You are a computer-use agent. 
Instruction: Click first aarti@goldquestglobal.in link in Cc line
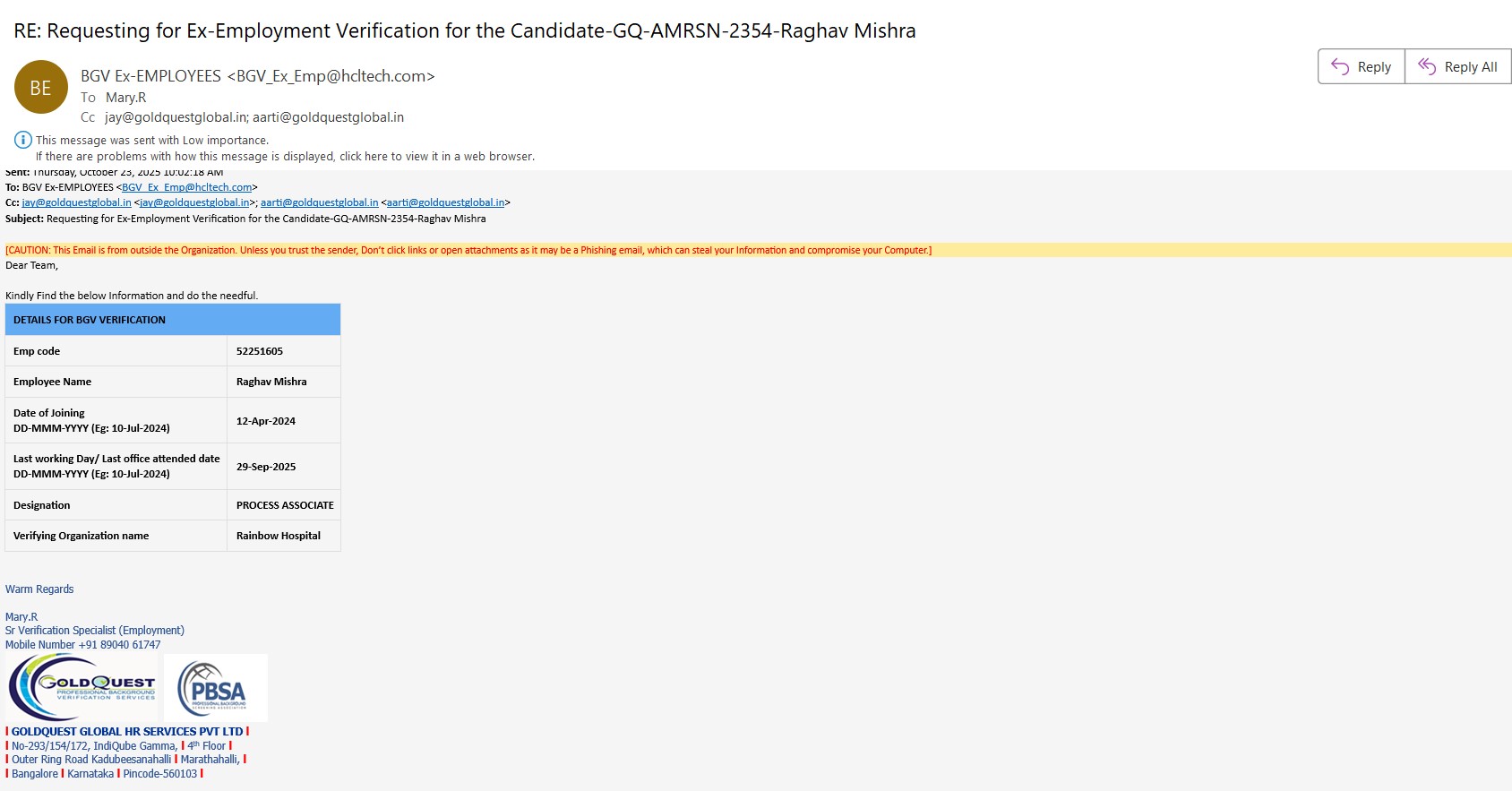319,202
